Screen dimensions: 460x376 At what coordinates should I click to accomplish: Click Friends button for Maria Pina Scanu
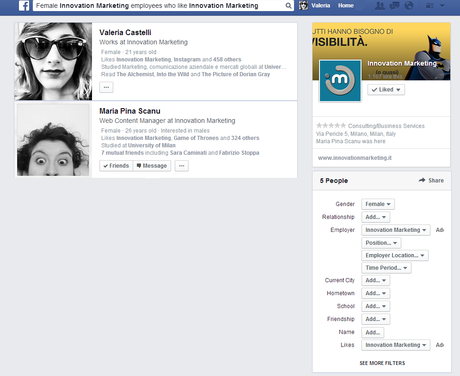pyautogui.click(x=116, y=166)
